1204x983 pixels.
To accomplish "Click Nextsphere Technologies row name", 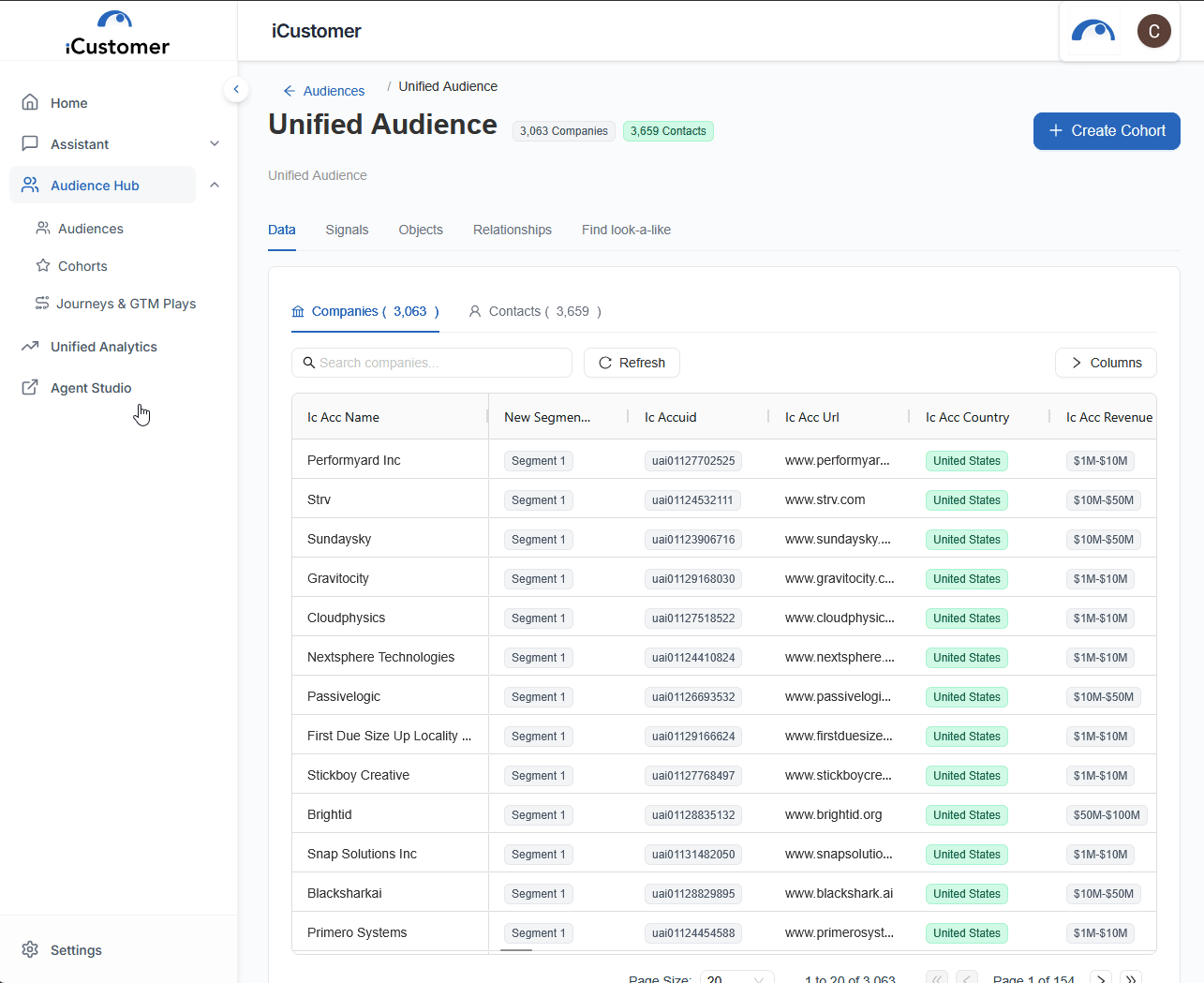I will [380, 657].
